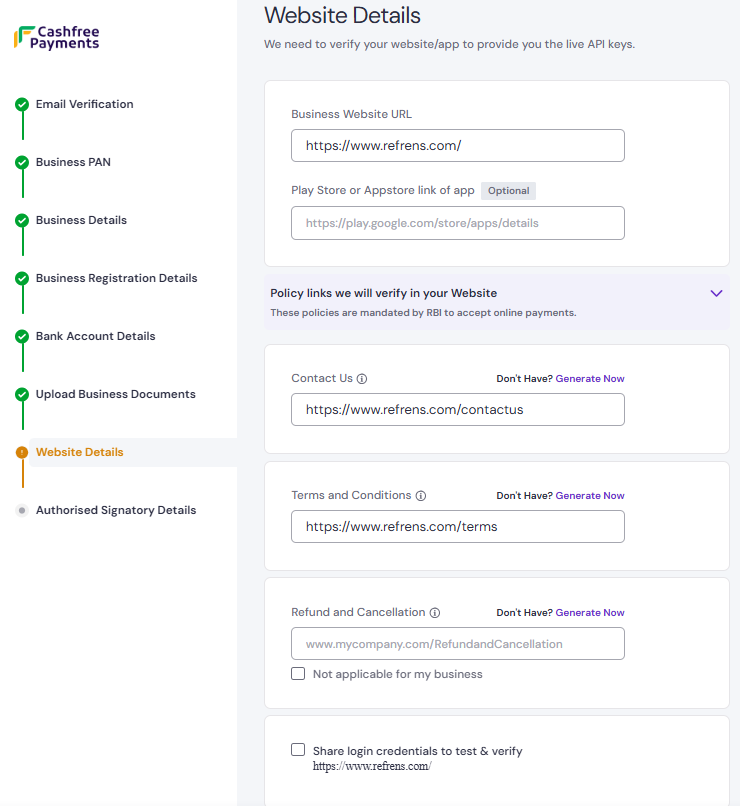This screenshot has width=740, height=806.
Task: Click grey dot beside Authorised Signatory Details
Action: (22, 510)
